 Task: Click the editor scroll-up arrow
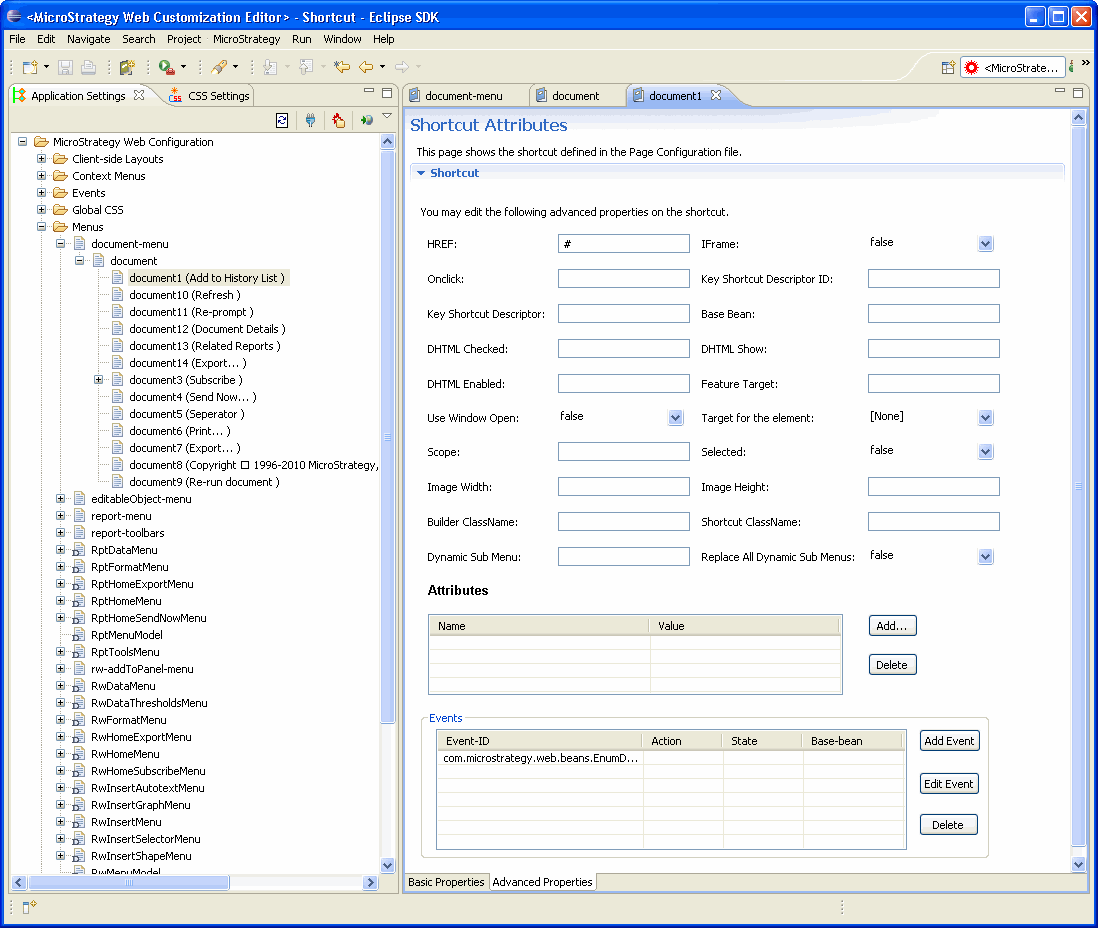(x=1078, y=118)
